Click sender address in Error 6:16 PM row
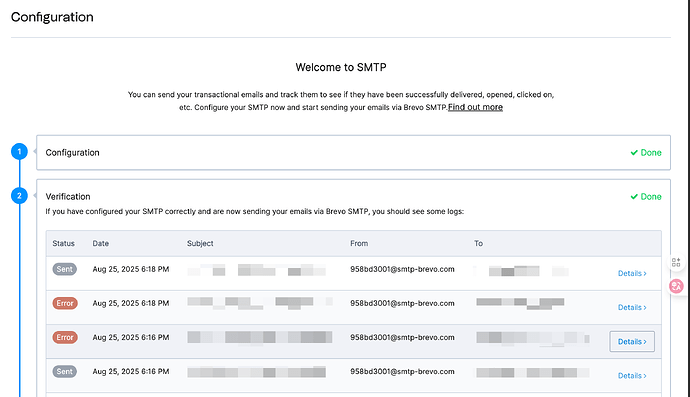 (x=402, y=337)
